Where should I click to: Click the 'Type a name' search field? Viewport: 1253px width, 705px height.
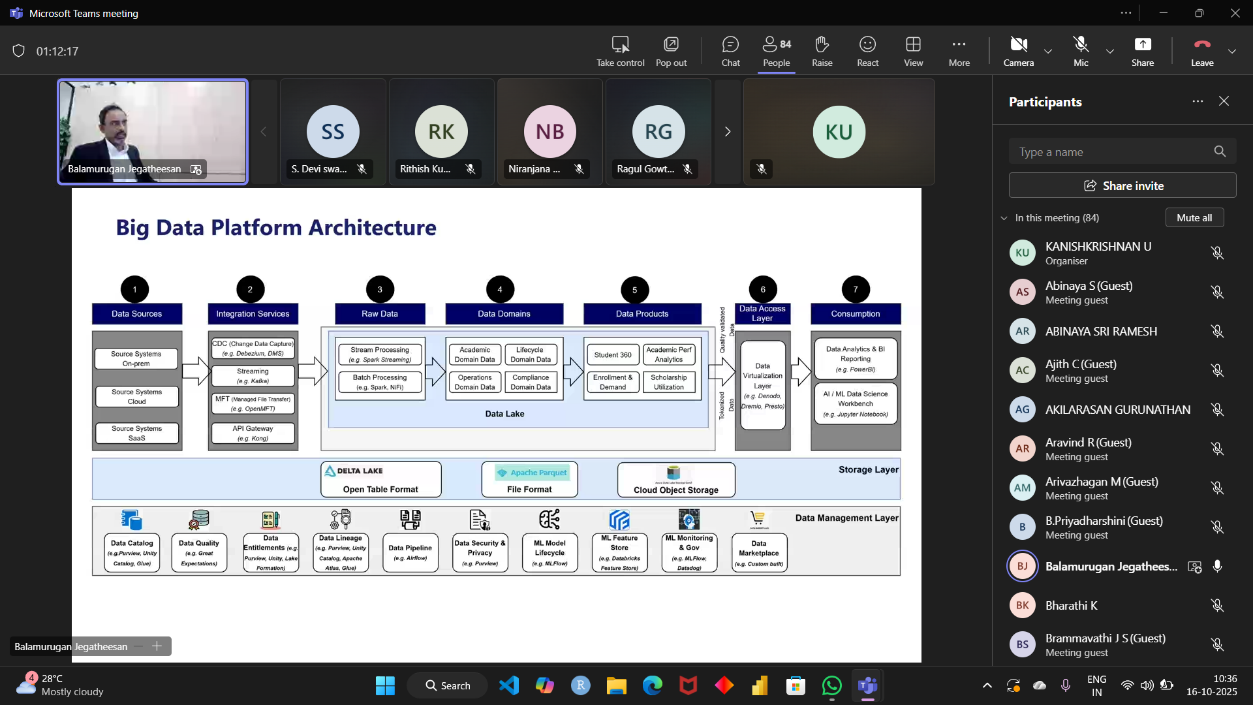click(x=1110, y=152)
